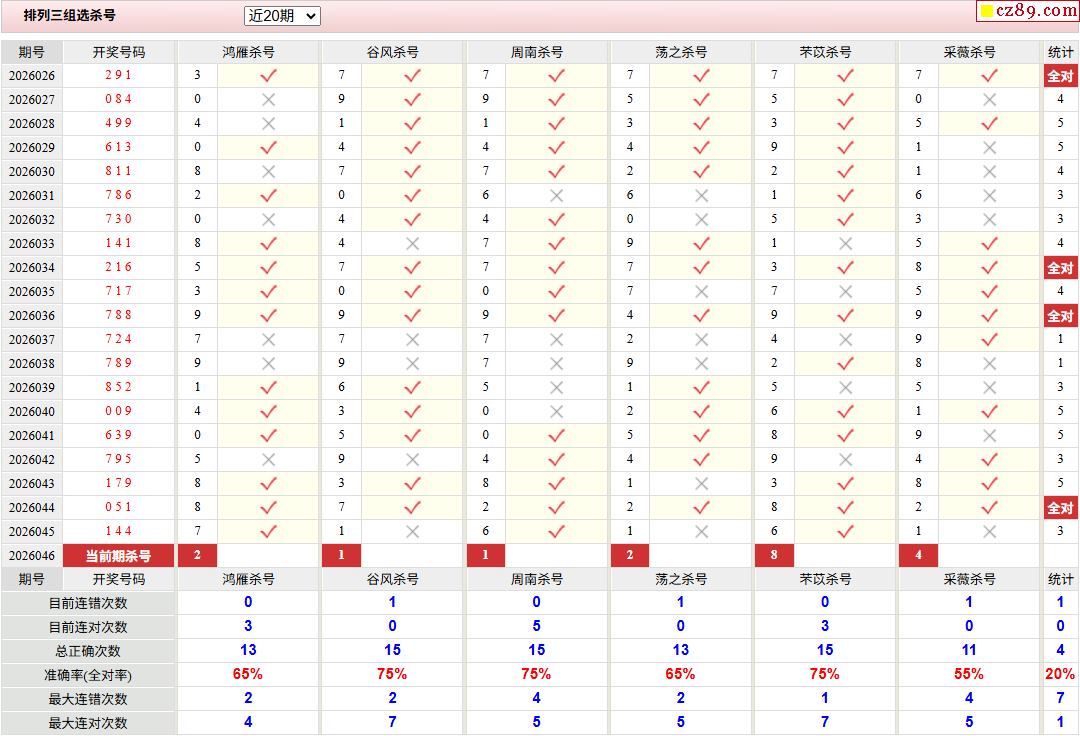Click the red box with 4 under 采薇杀号
This screenshot has height=736, width=1080.
coord(918,555)
